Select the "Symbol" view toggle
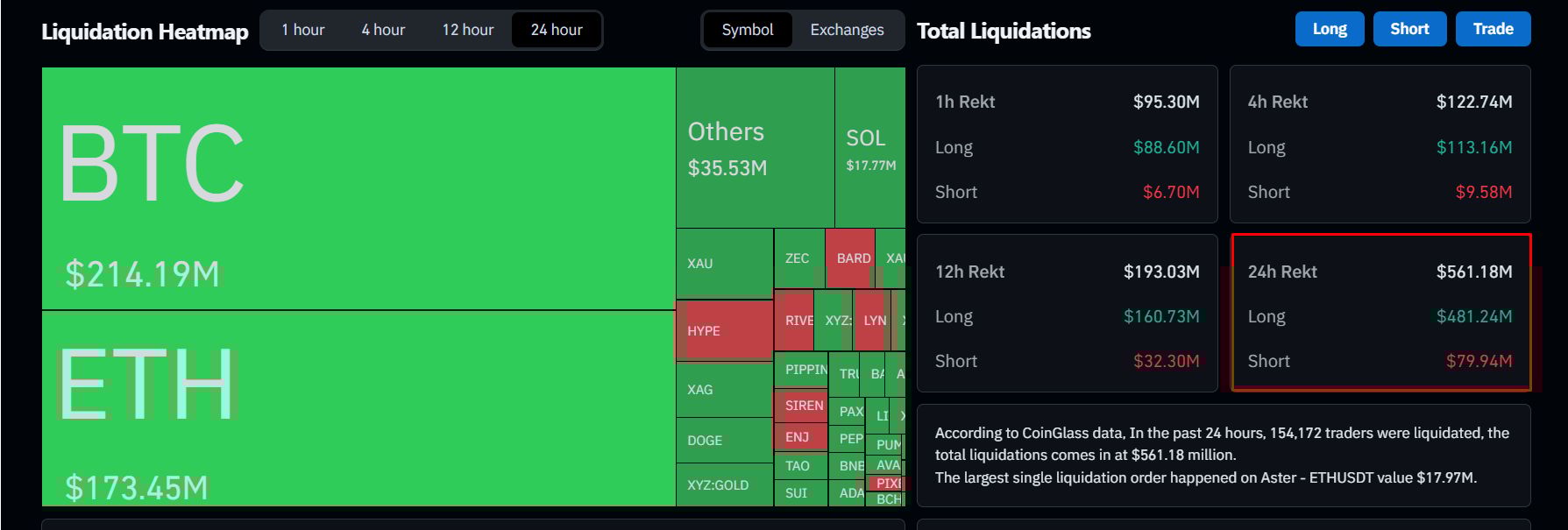This screenshot has height=530, width=1568. (x=748, y=29)
